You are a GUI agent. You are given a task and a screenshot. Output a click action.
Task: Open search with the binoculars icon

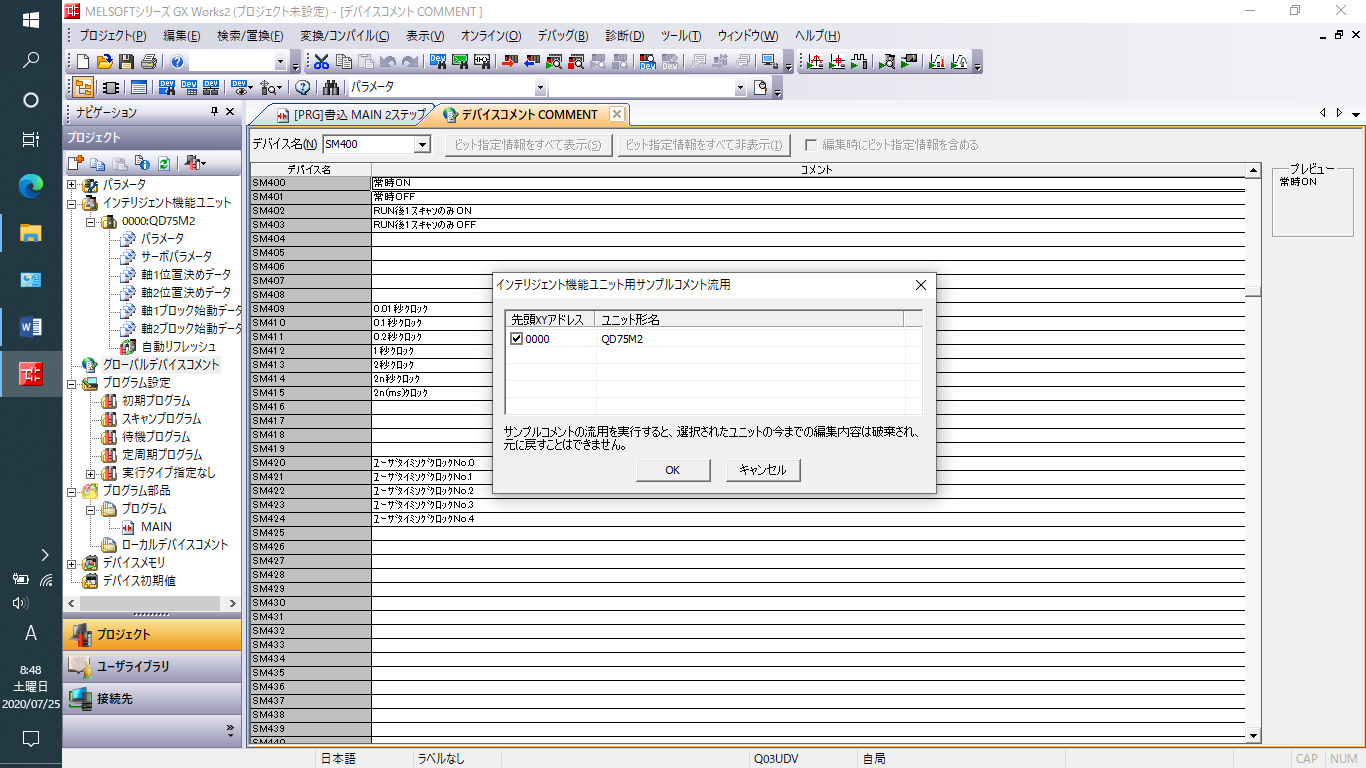tap(331, 87)
